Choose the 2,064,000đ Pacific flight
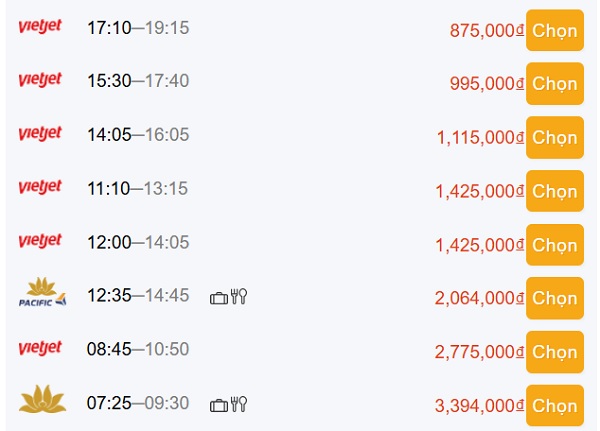The height and width of the screenshot is (431, 600). 555,298
